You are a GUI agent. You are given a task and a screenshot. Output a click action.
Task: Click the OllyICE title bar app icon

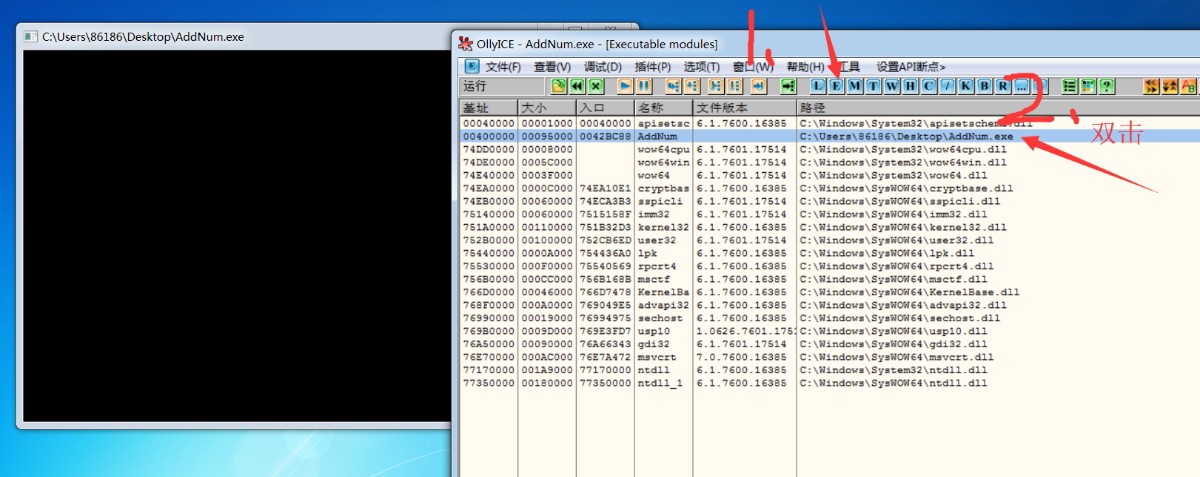click(x=465, y=43)
